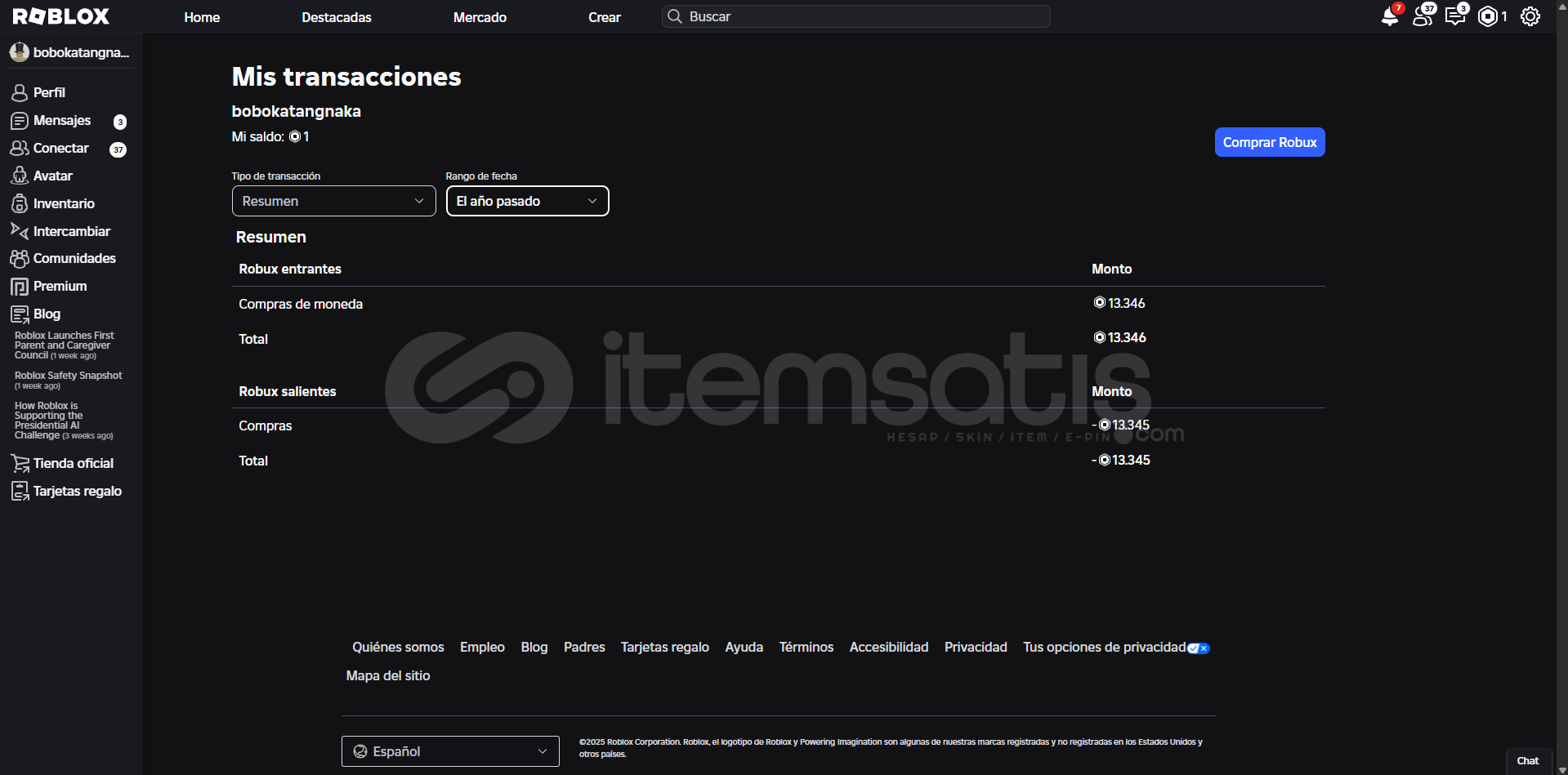The height and width of the screenshot is (775, 1568).
Task: Open Robux balance icon in top bar
Action: [x=1488, y=16]
